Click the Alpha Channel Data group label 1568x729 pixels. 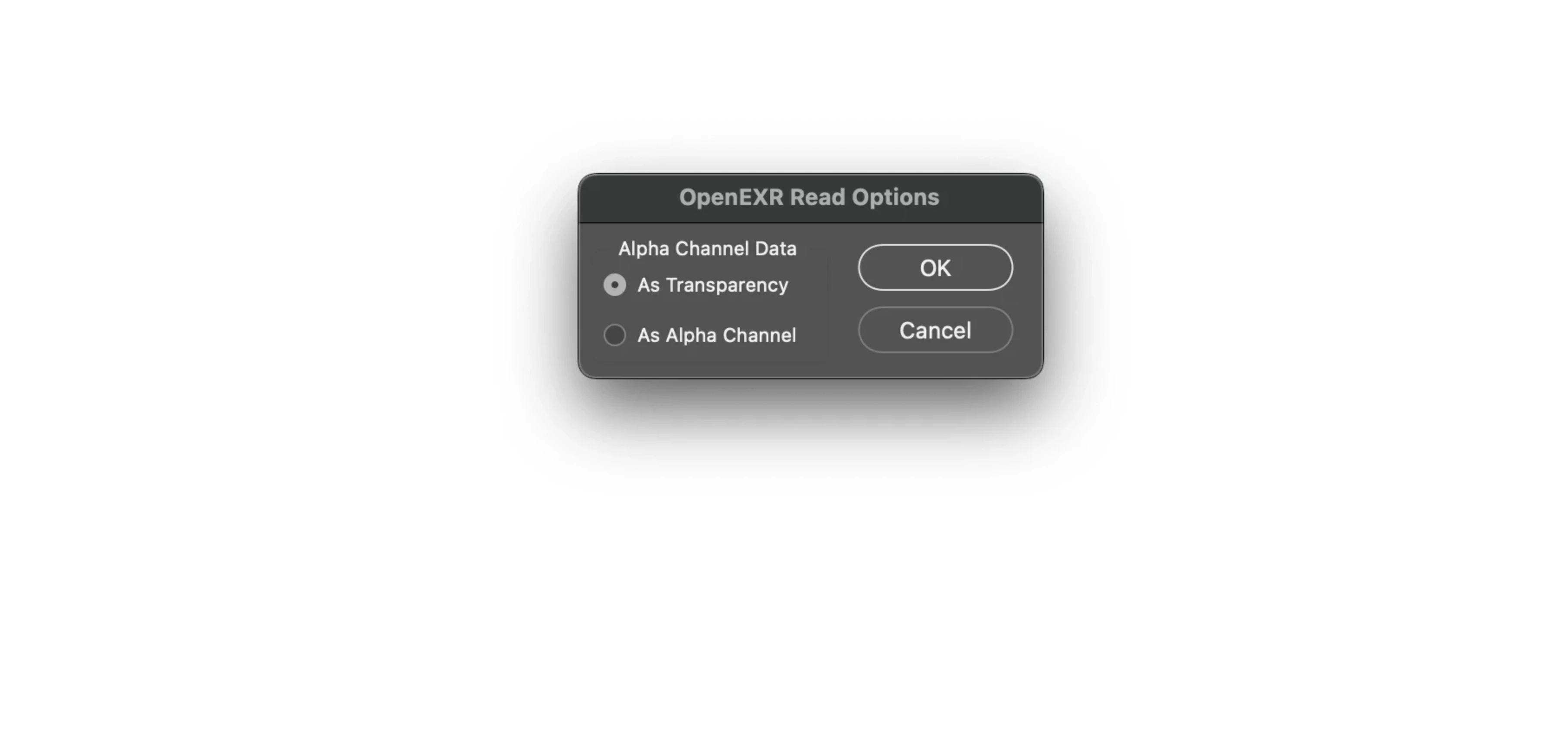coord(707,249)
